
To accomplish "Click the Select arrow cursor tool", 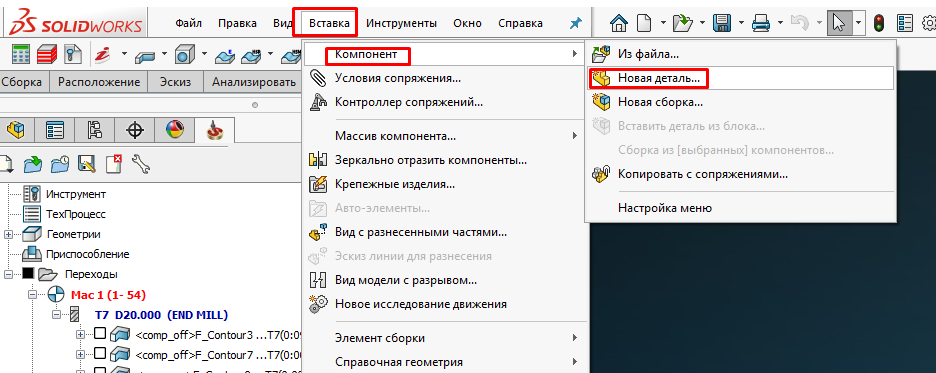I will 839,24.
